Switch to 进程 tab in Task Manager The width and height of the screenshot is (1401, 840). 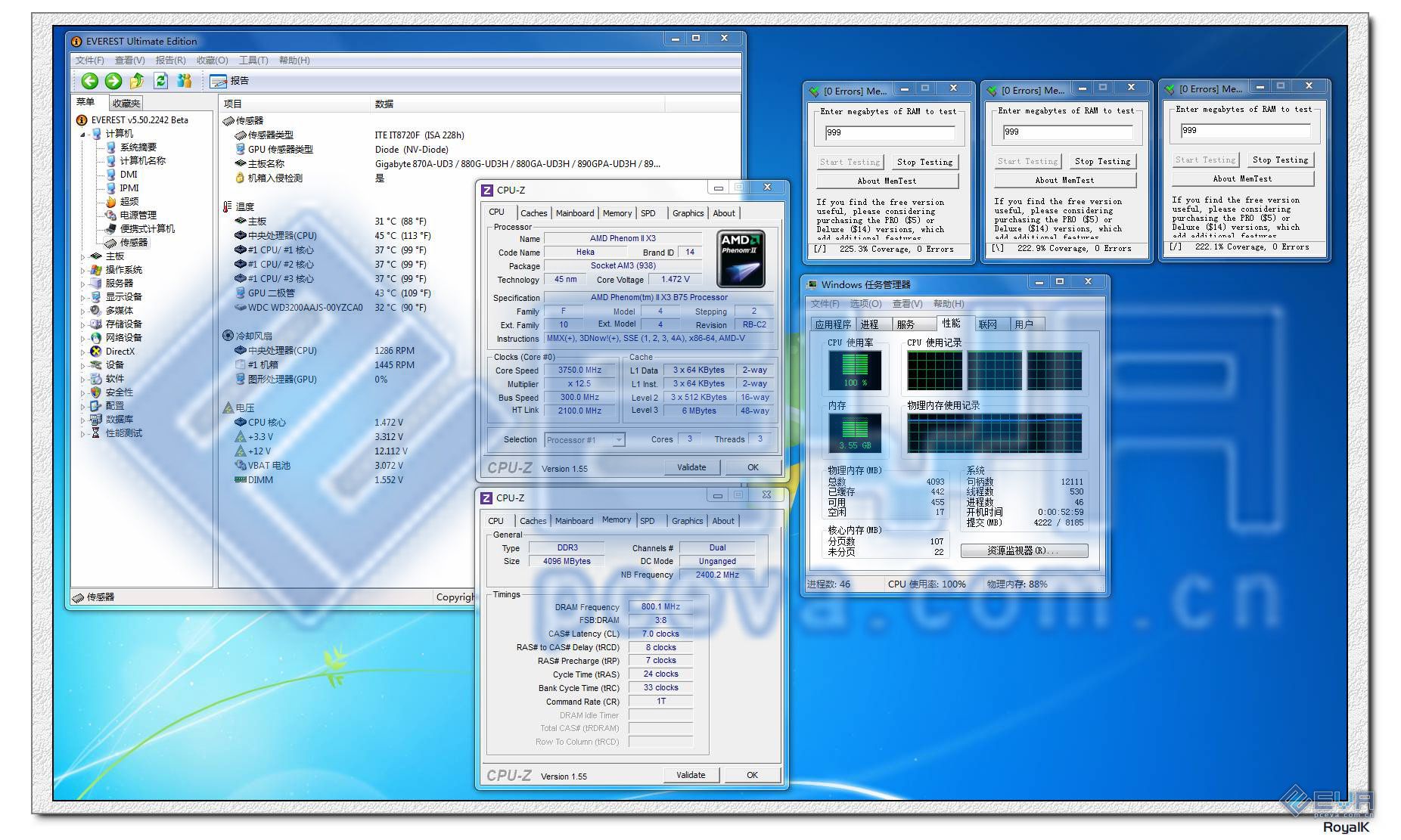(870, 324)
